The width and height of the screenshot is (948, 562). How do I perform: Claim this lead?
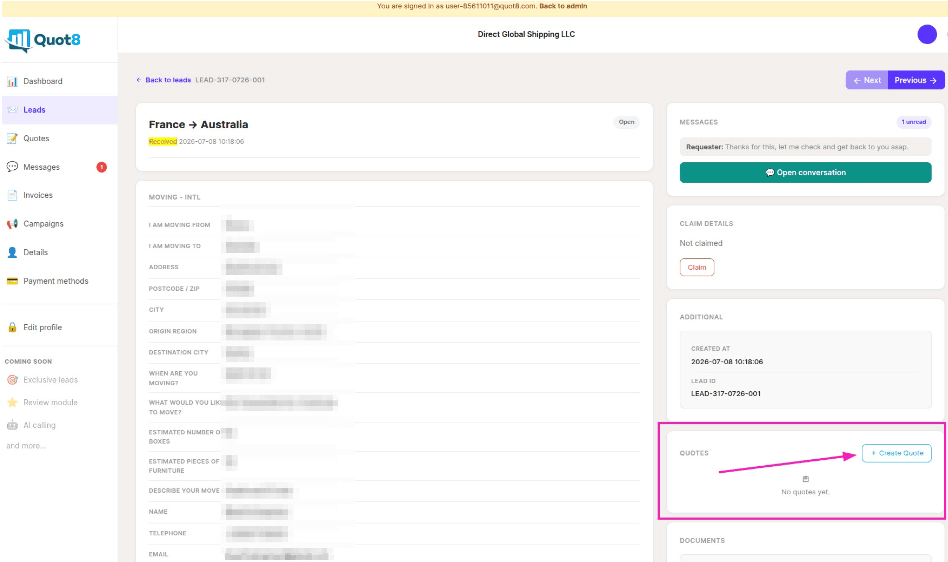696,267
